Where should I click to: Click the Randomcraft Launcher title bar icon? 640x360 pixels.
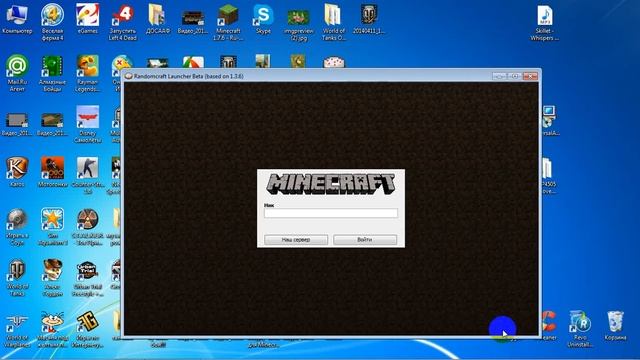tap(129, 76)
